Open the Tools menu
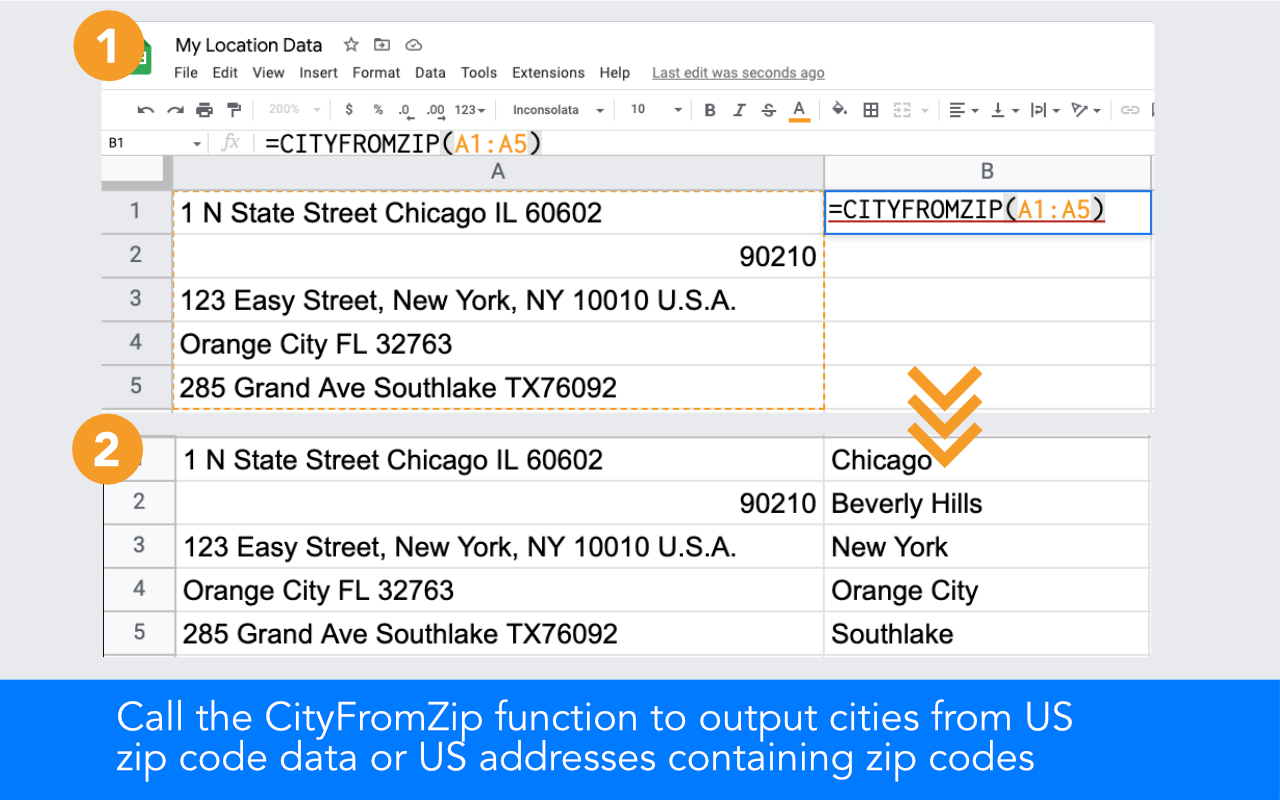Screen dimensions: 1280x800 [479, 73]
